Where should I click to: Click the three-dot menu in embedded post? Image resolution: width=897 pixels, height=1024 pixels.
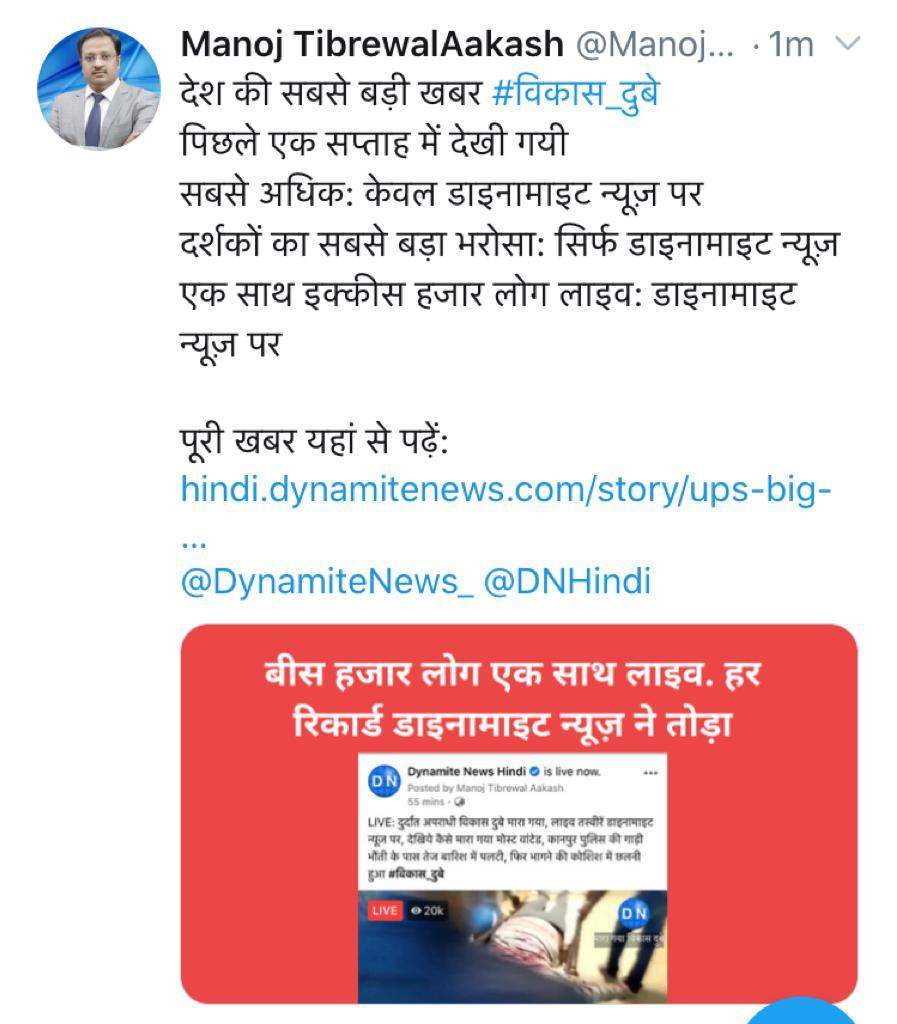(650, 773)
